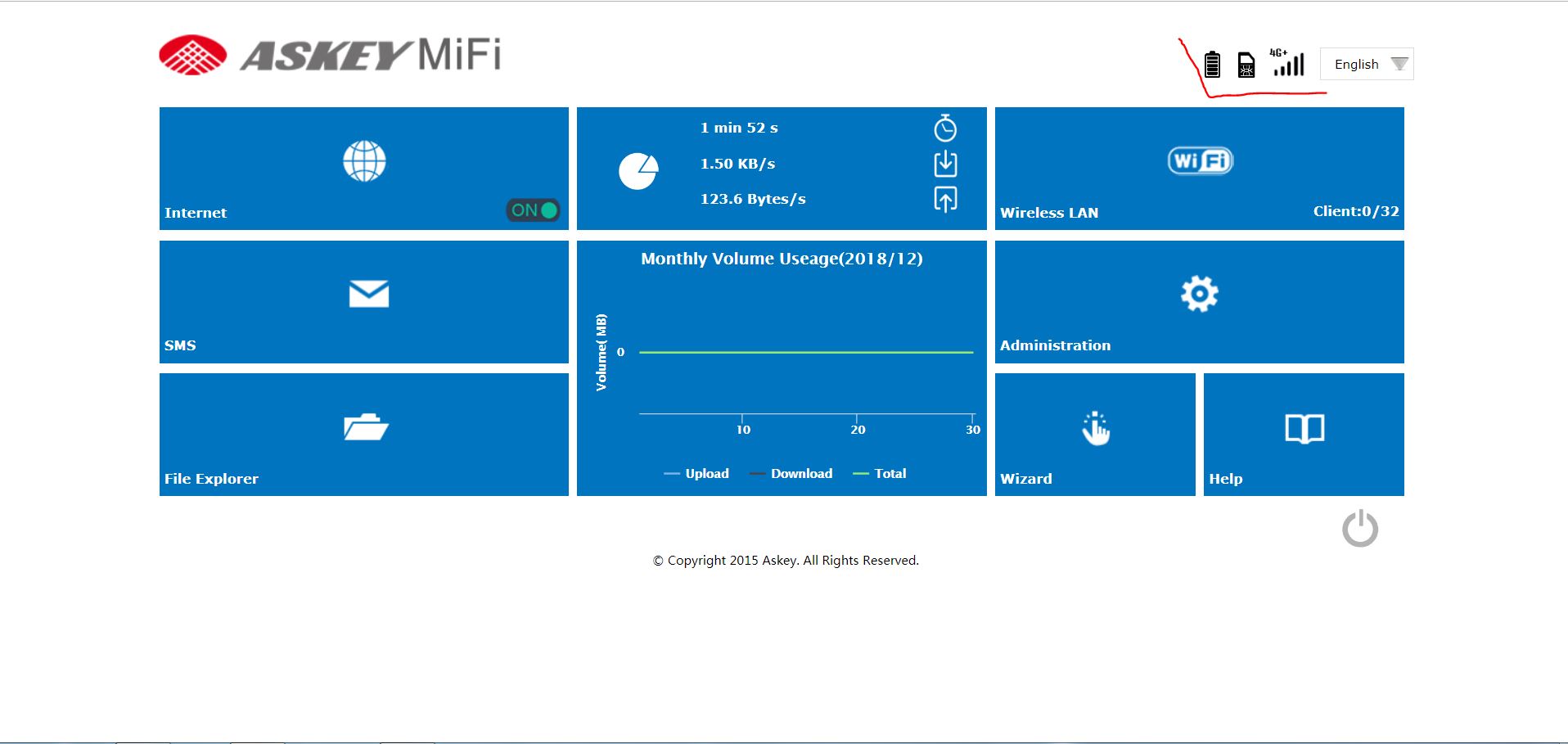
Task: Click the download speed arrow icon
Action: 945,164
